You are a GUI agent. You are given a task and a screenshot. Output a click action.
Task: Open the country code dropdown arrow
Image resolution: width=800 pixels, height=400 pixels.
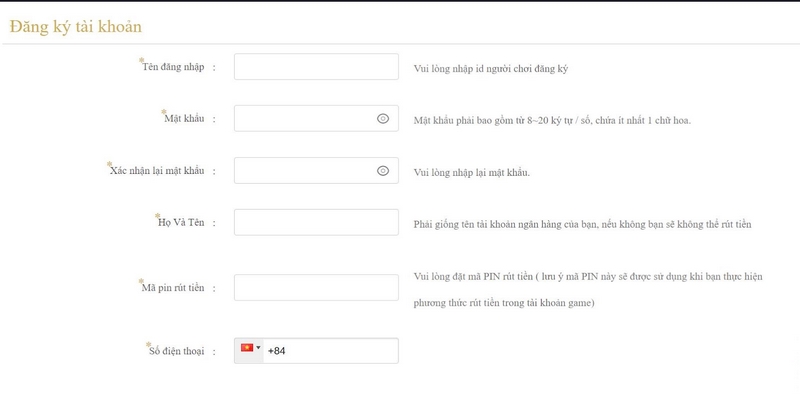pyautogui.click(x=258, y=349)
